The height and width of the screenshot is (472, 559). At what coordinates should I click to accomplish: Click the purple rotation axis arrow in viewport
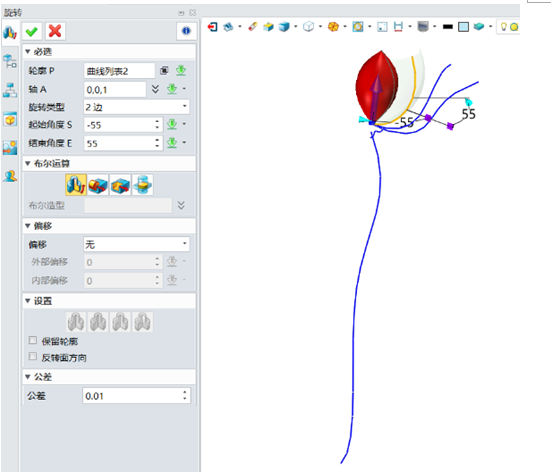376,98
